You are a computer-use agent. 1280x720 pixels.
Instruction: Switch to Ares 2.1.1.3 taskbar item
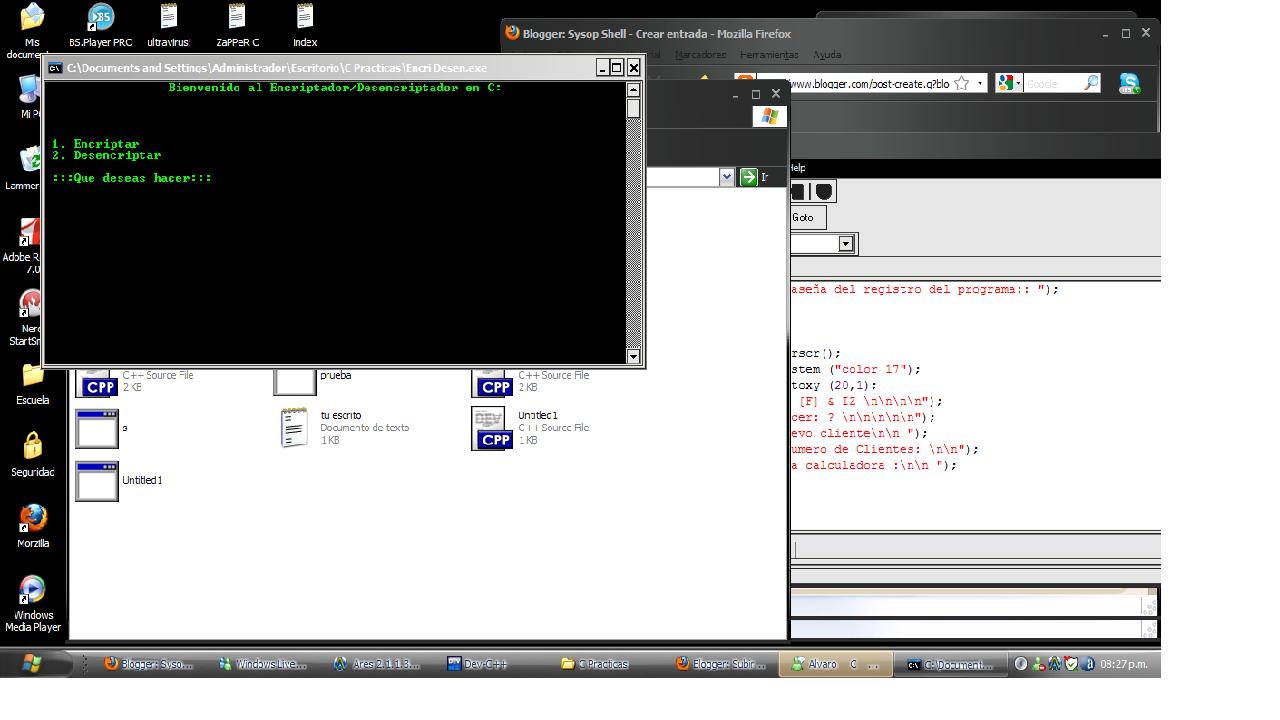378,664
